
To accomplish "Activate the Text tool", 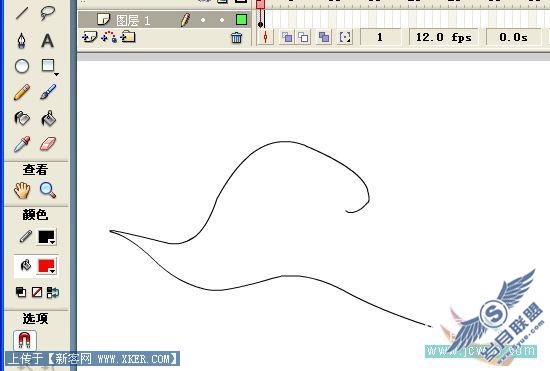I will coord(47,40).
